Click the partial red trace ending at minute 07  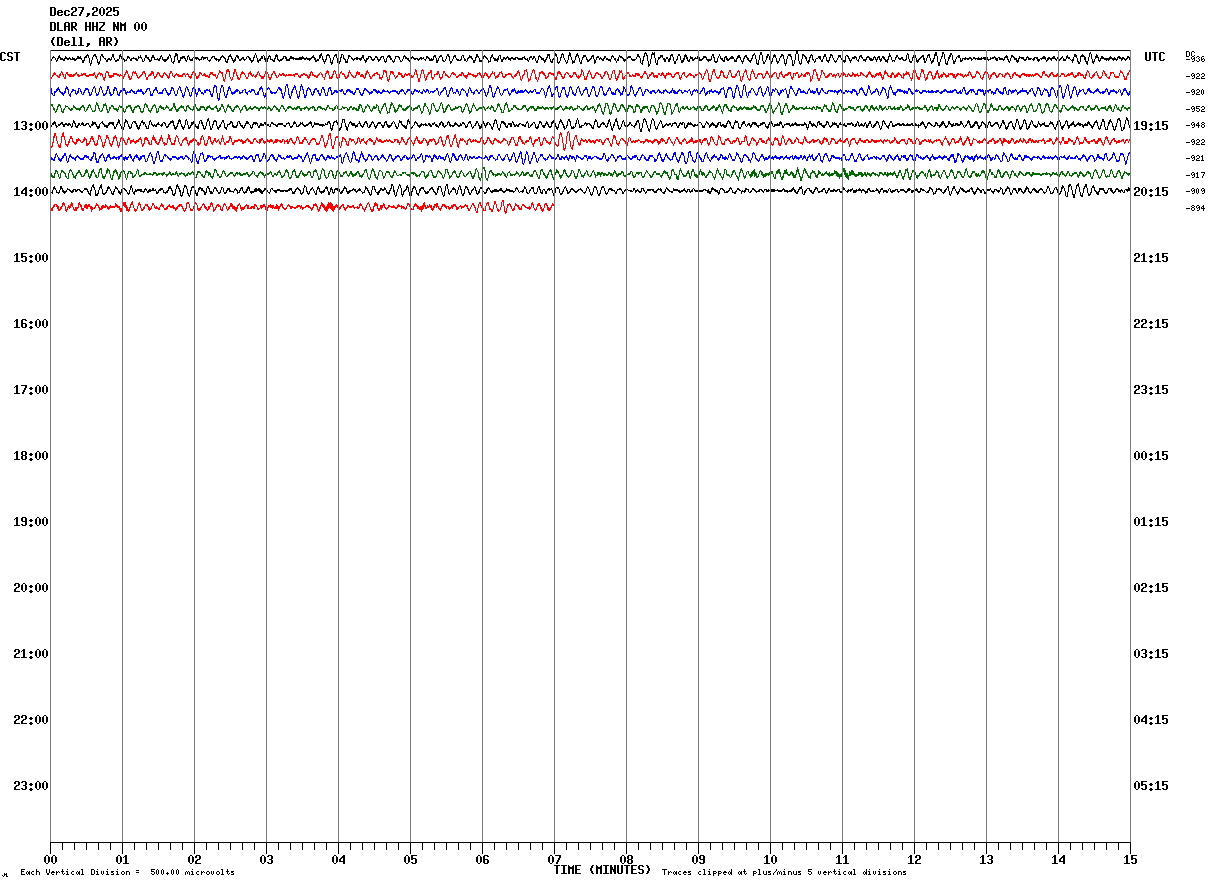pyautogui.click(x=302, y=207)
